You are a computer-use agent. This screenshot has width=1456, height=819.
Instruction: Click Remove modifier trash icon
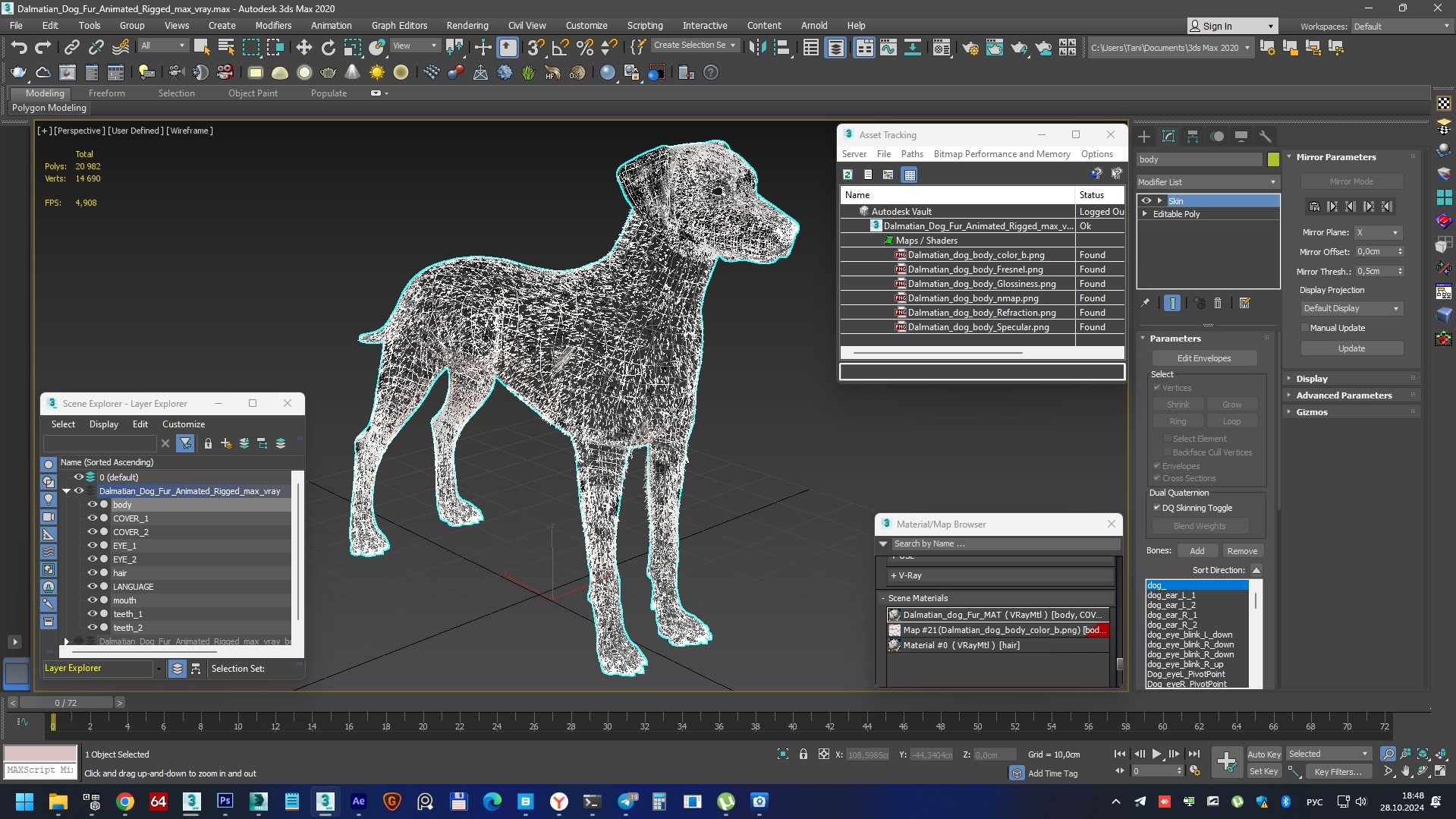[x=1218, y=303]
